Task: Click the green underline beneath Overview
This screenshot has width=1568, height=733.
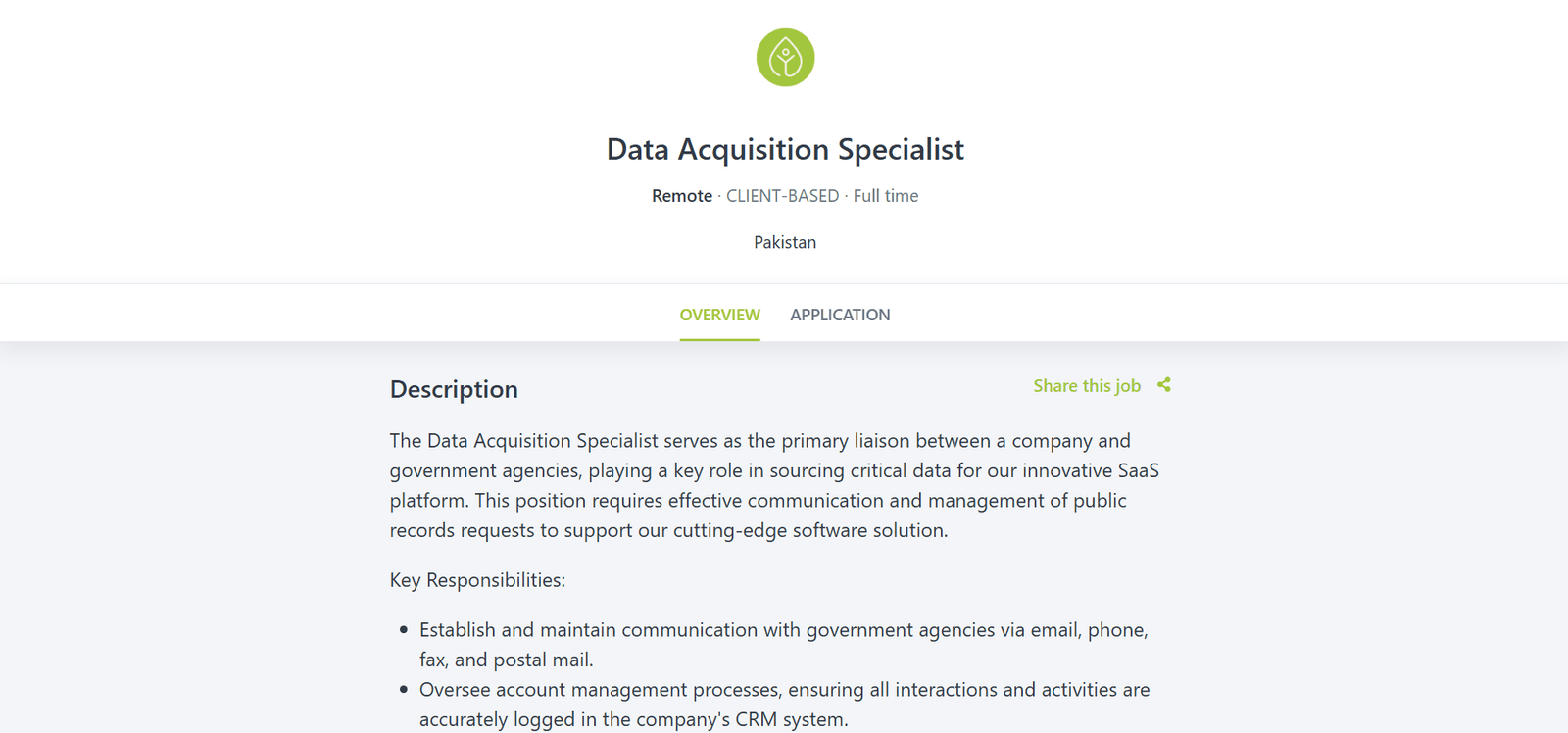Action: (x=720, y=339)
